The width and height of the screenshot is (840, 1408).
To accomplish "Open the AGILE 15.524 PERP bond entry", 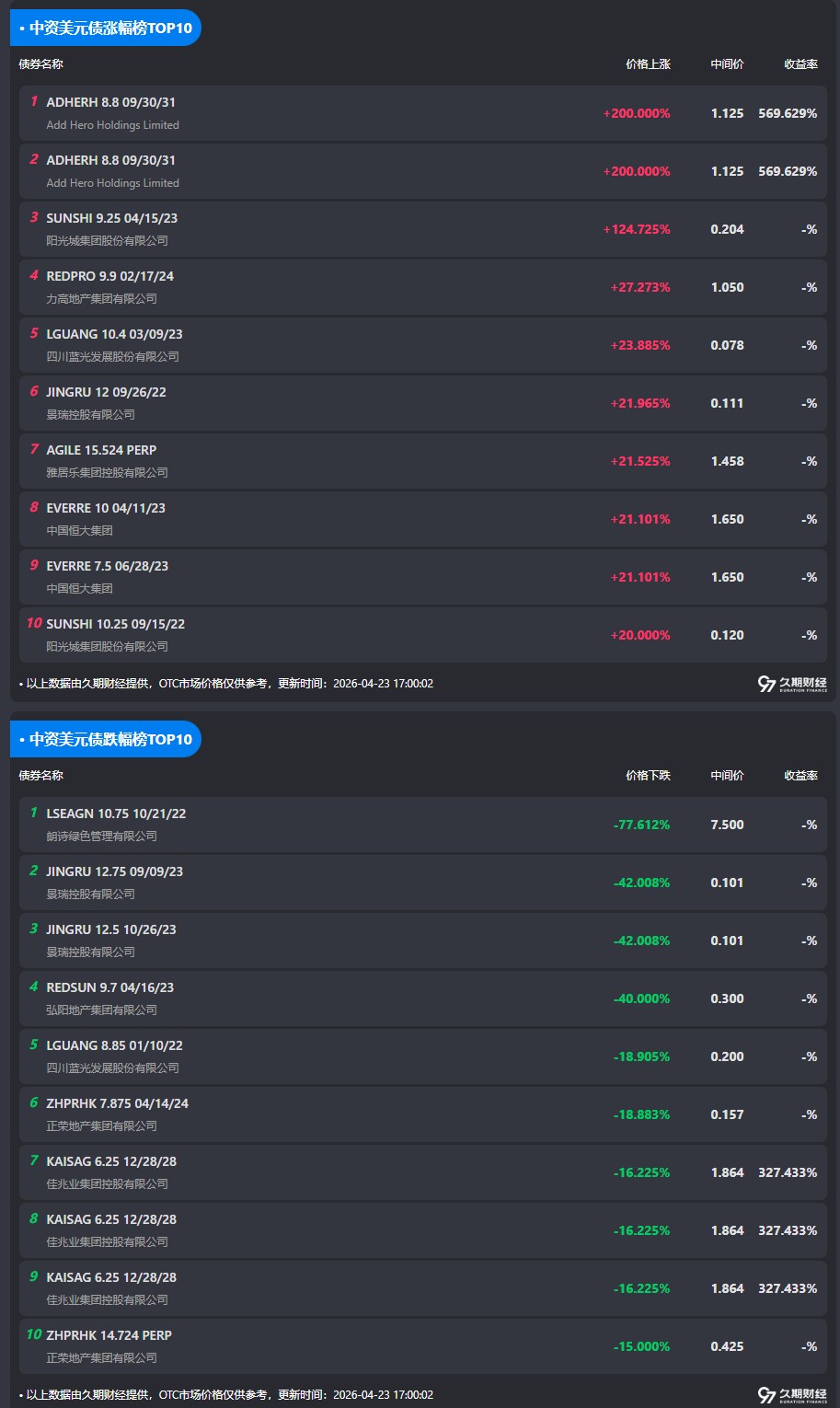I will pyautogui.click(x=101, y=451).
